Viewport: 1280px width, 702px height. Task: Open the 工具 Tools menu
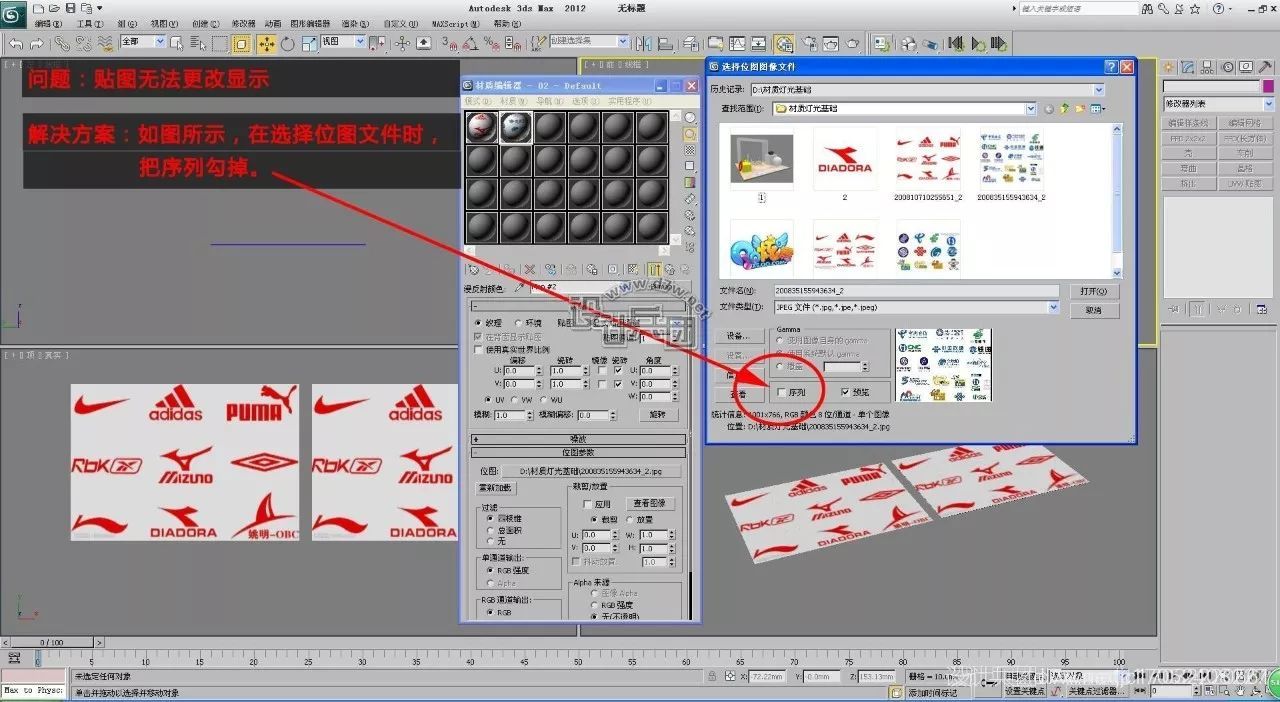(90, 24)
